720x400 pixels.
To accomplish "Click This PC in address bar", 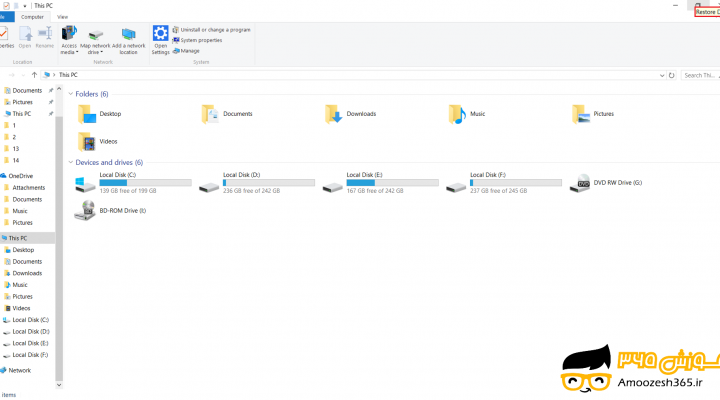I will 68,75.
